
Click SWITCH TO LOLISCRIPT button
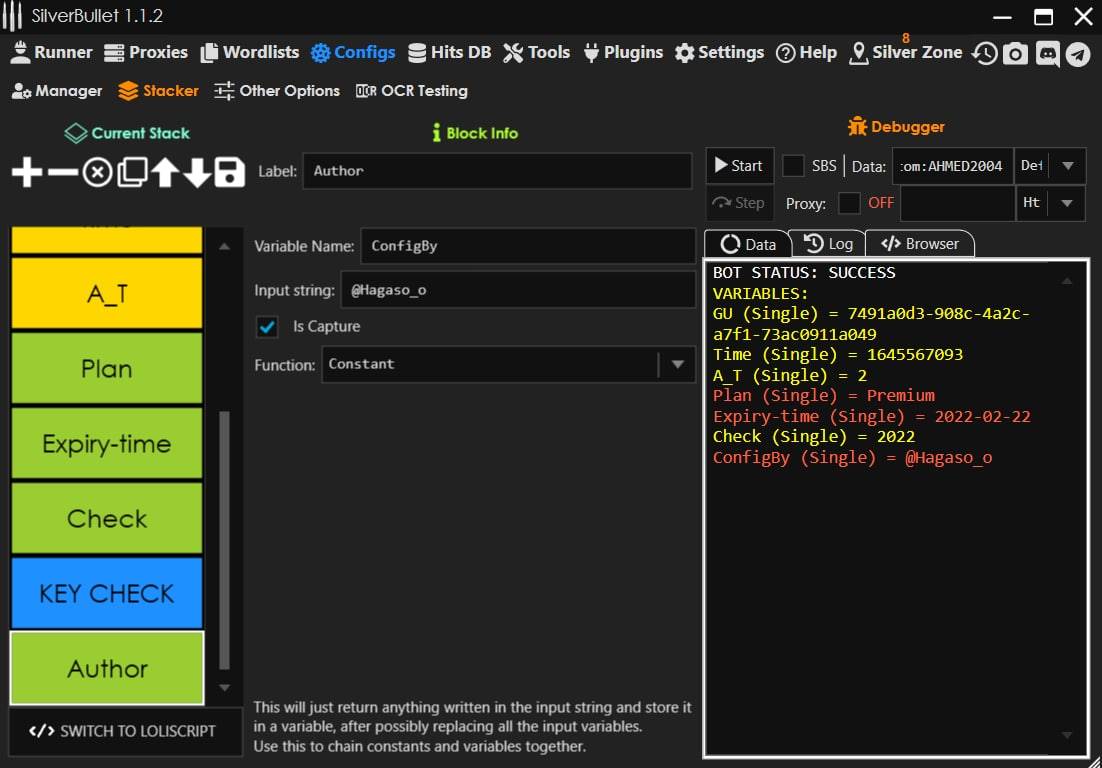125,731
